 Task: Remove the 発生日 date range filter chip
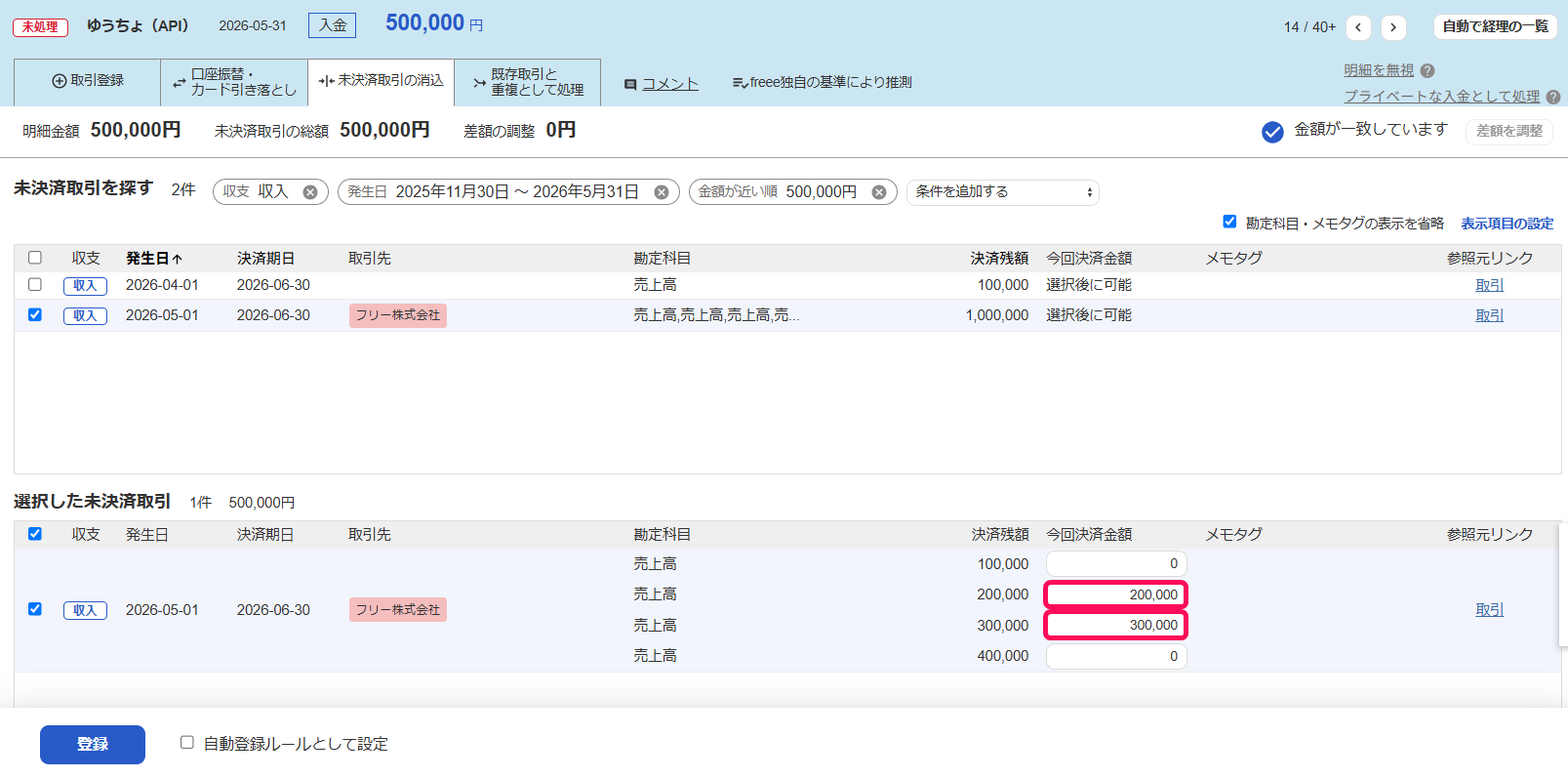tap(662, 192)
